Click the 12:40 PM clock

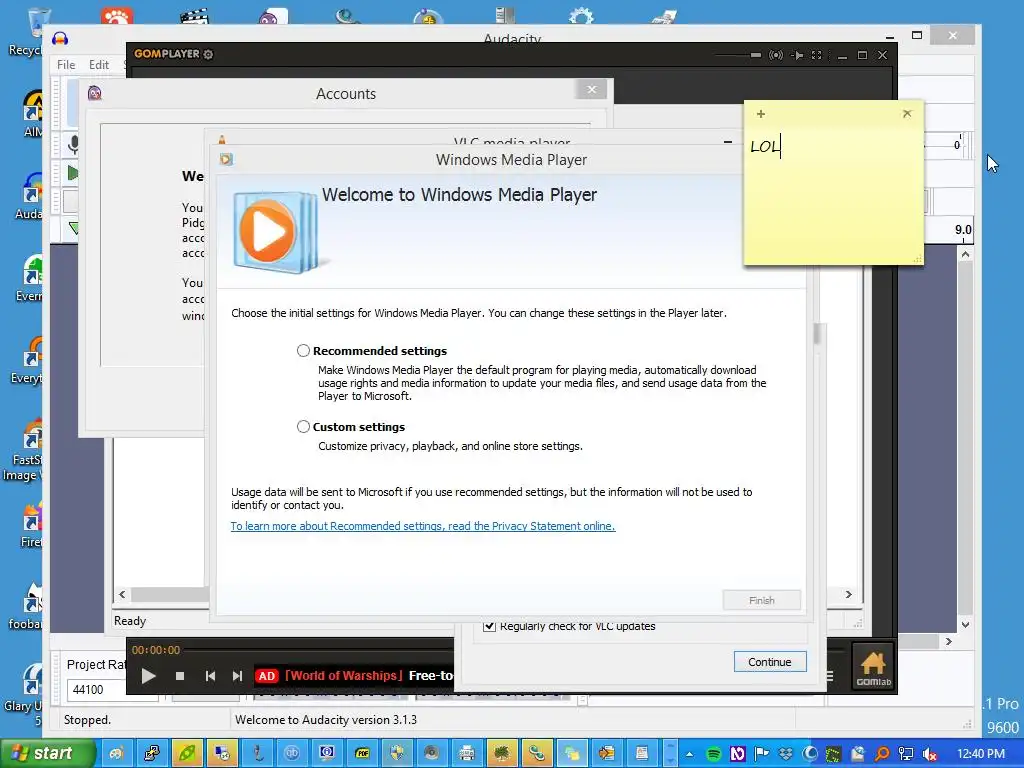(981, 754)
